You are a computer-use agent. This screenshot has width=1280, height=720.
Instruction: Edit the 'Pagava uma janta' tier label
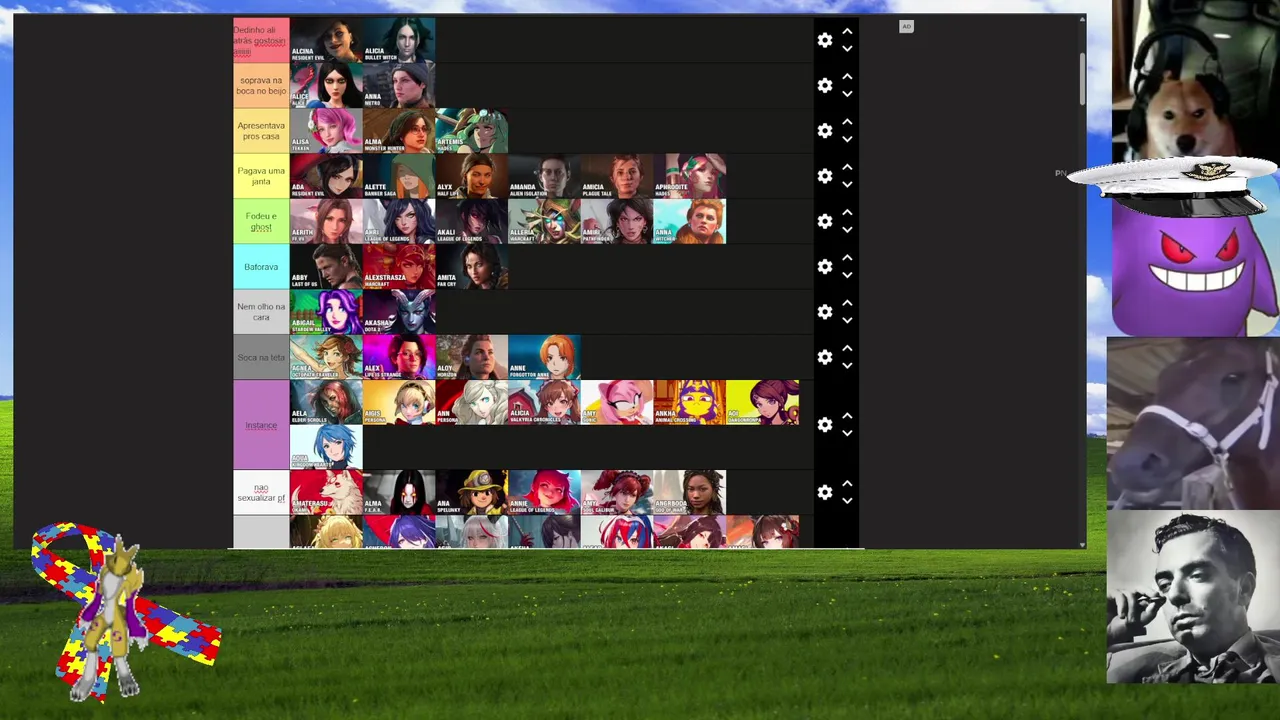(x=261, y=176)
